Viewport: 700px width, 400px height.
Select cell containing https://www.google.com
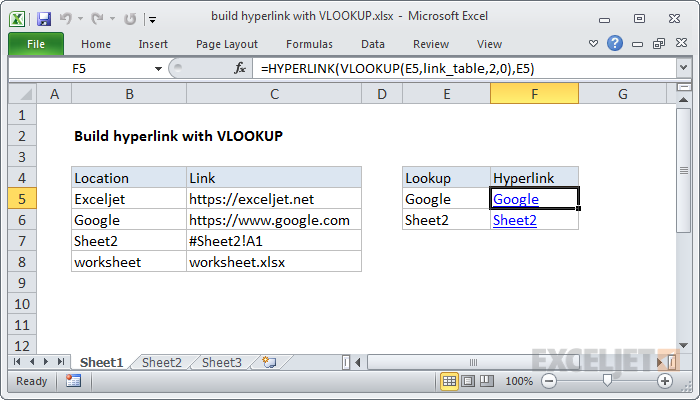click(x=274, y=220)
